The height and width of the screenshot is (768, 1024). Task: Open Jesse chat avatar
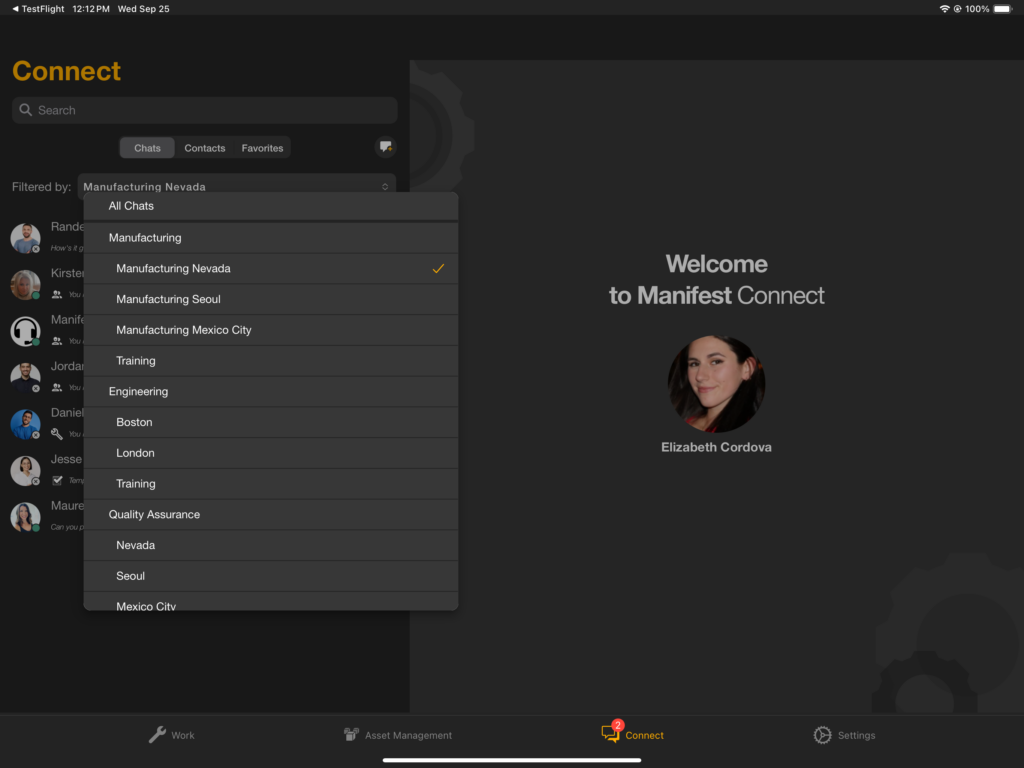click(x=25, y=471)
